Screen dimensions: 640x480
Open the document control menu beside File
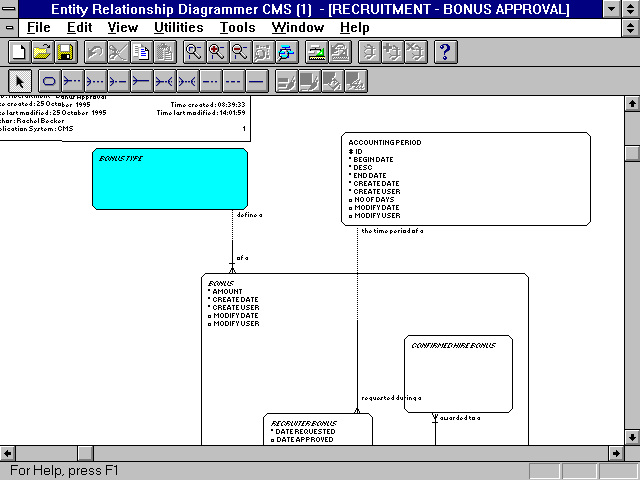[x=10, y=27]
